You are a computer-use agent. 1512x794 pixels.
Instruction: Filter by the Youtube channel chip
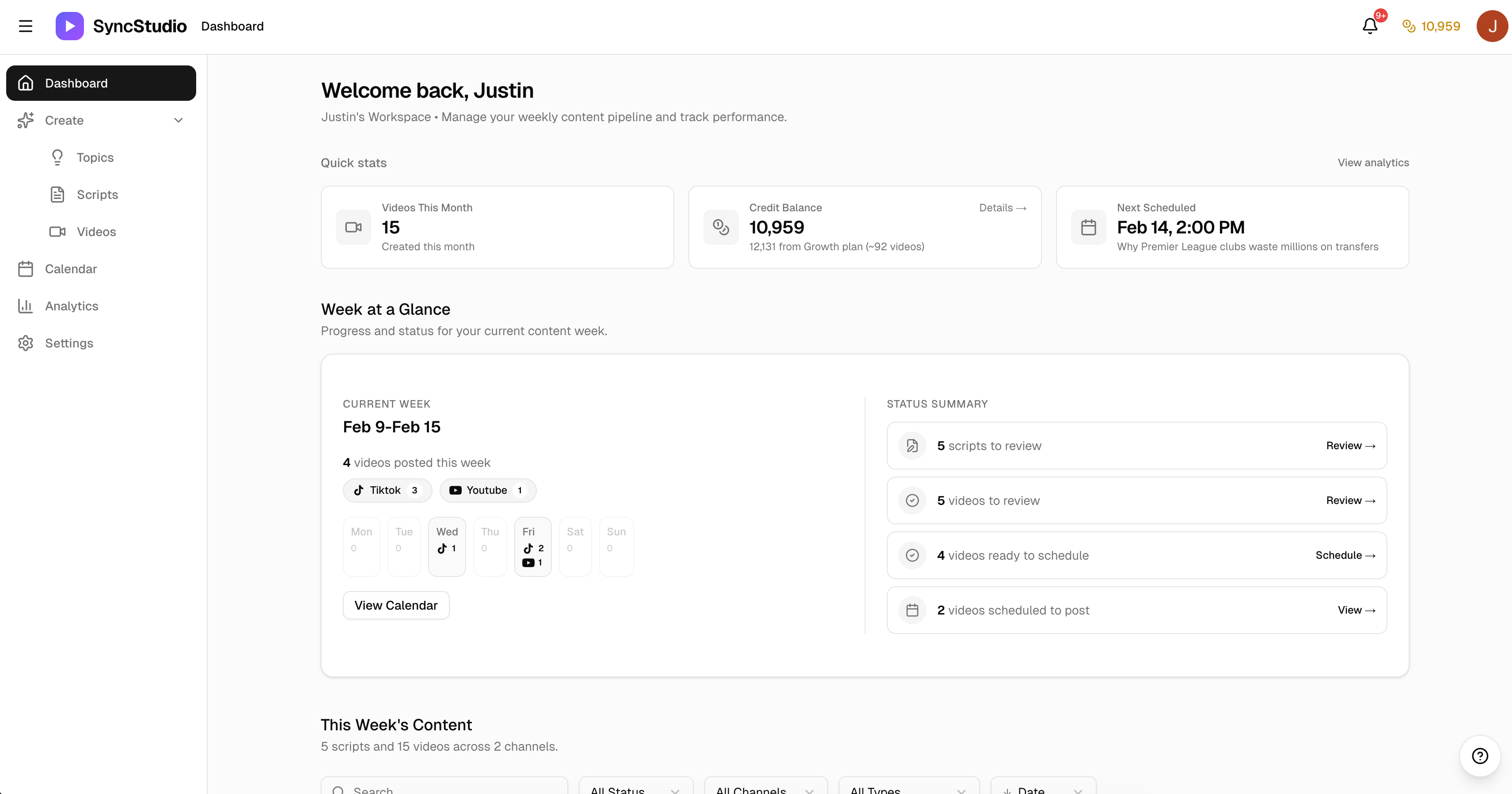point(488,490)
